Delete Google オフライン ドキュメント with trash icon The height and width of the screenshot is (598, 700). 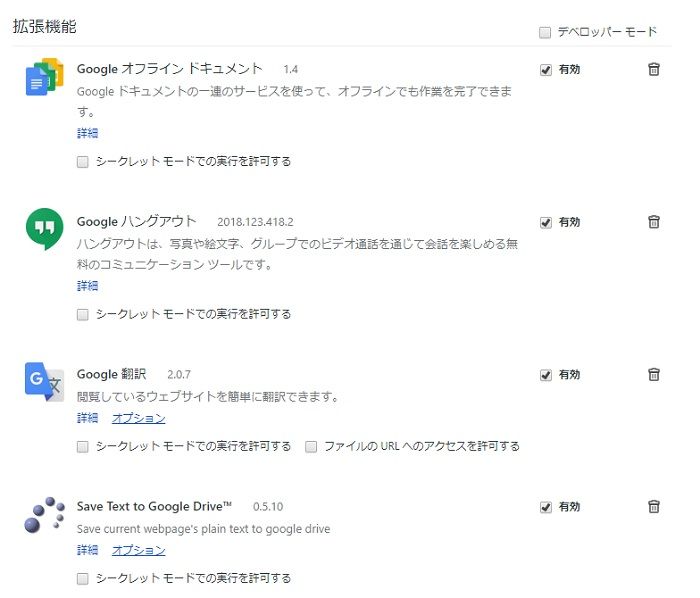[654, 69]
